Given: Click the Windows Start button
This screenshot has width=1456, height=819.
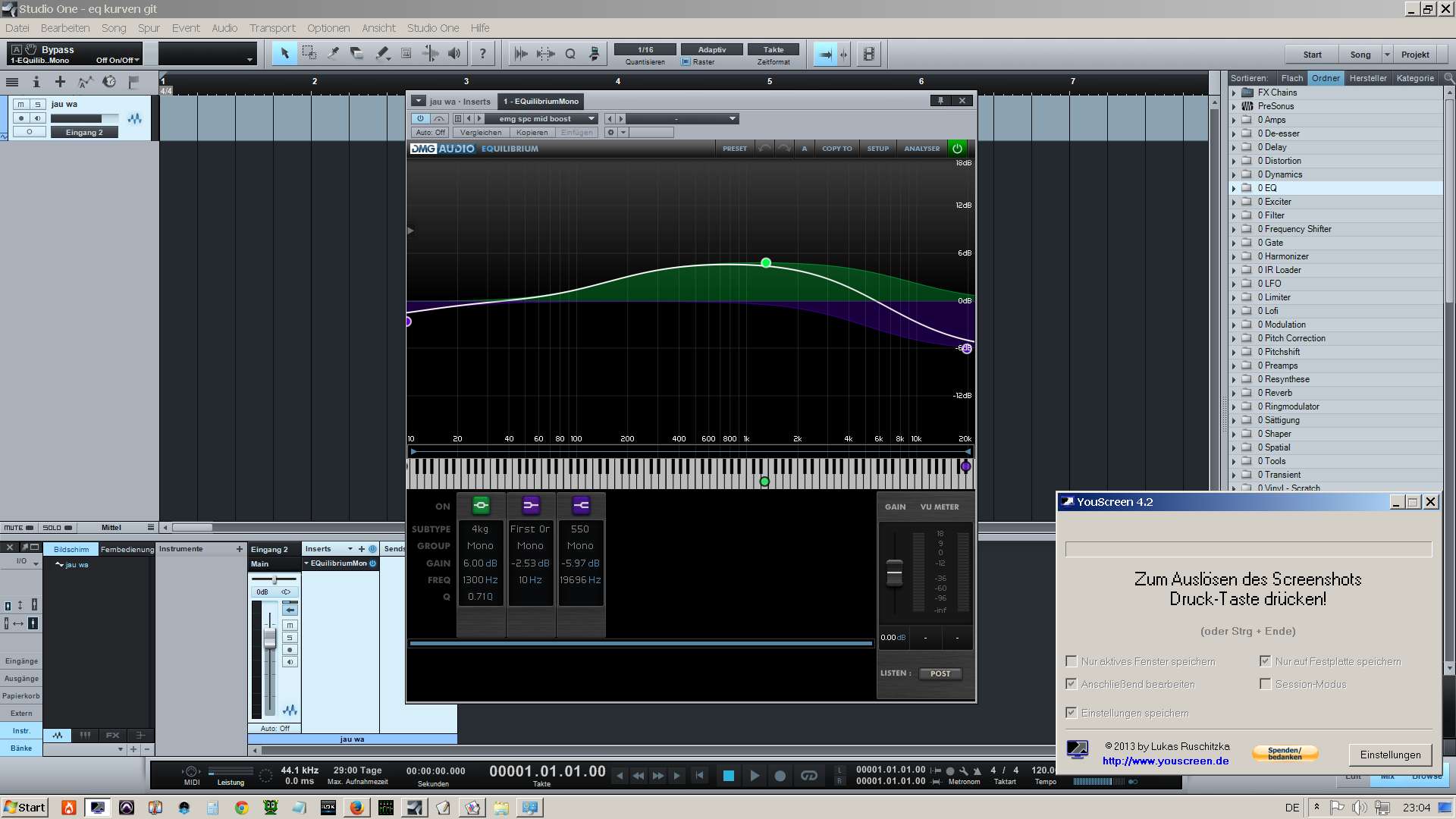Looking at the screenshot, I should tap(24, 808).
